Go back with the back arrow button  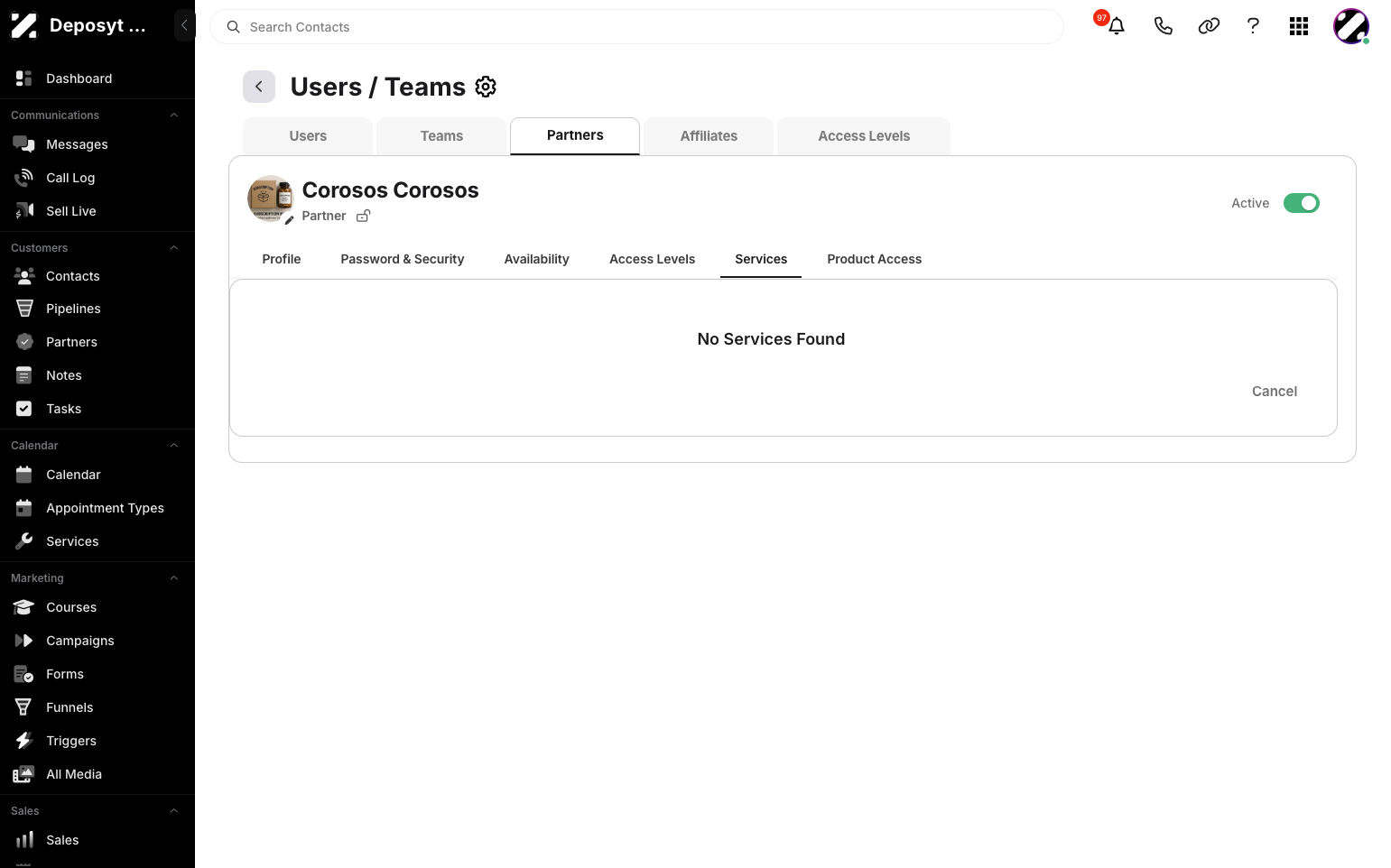tap(259, 87)
